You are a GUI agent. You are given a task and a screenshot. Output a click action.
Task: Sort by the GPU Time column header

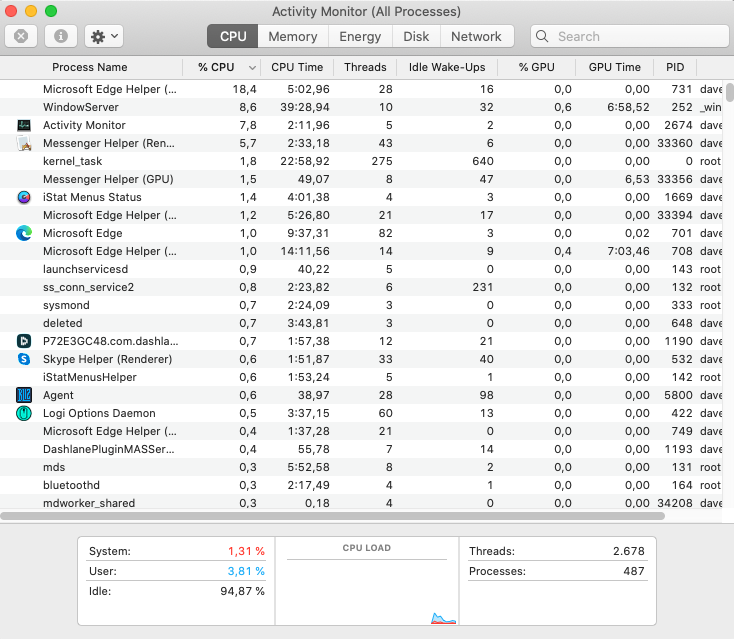[615, 67]
